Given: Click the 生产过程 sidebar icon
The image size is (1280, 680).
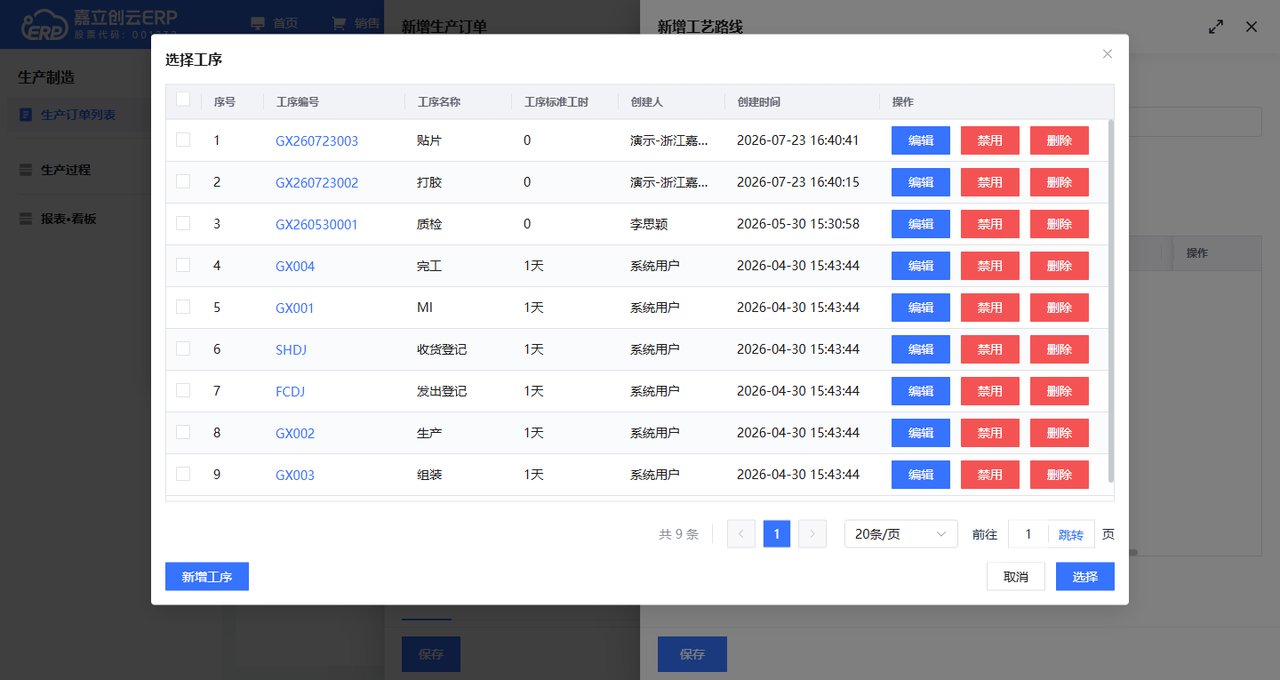Looking at the screenshot, I should pos(26,170).
